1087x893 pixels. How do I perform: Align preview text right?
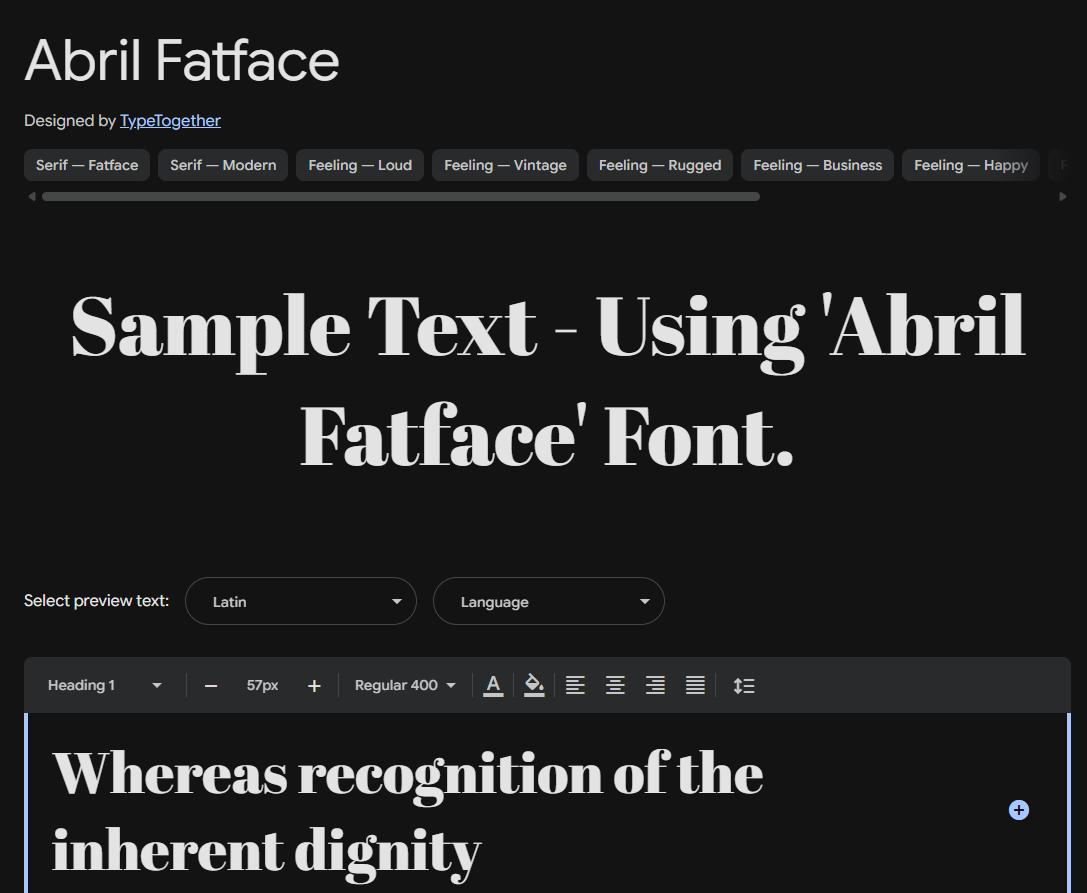(655, 685)
